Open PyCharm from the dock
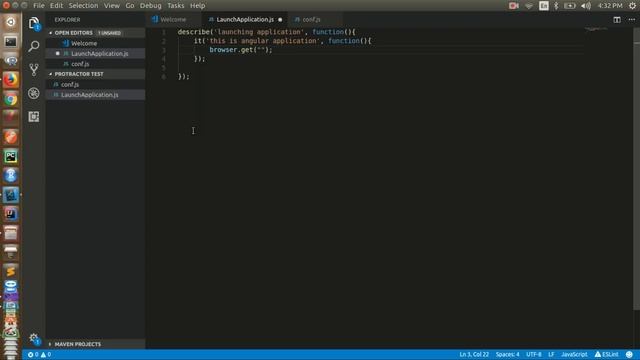 pyautogui.click(x=11, y=156)
